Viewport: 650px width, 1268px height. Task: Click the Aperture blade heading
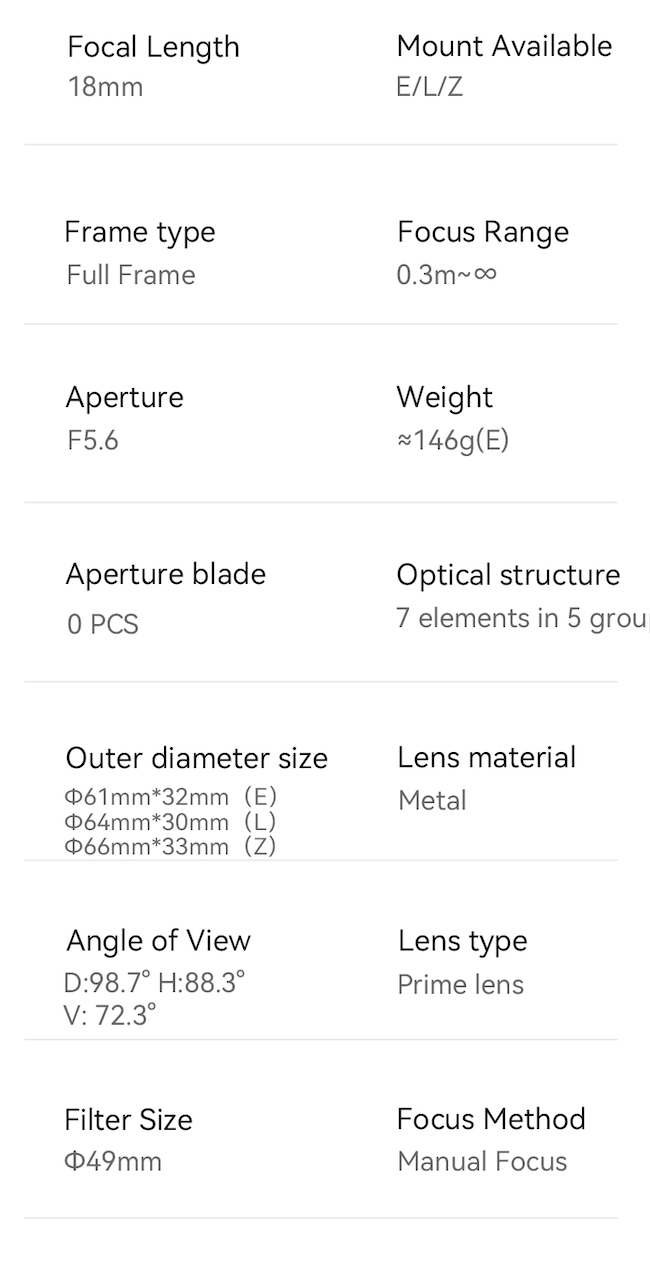[x=166, y=575]
